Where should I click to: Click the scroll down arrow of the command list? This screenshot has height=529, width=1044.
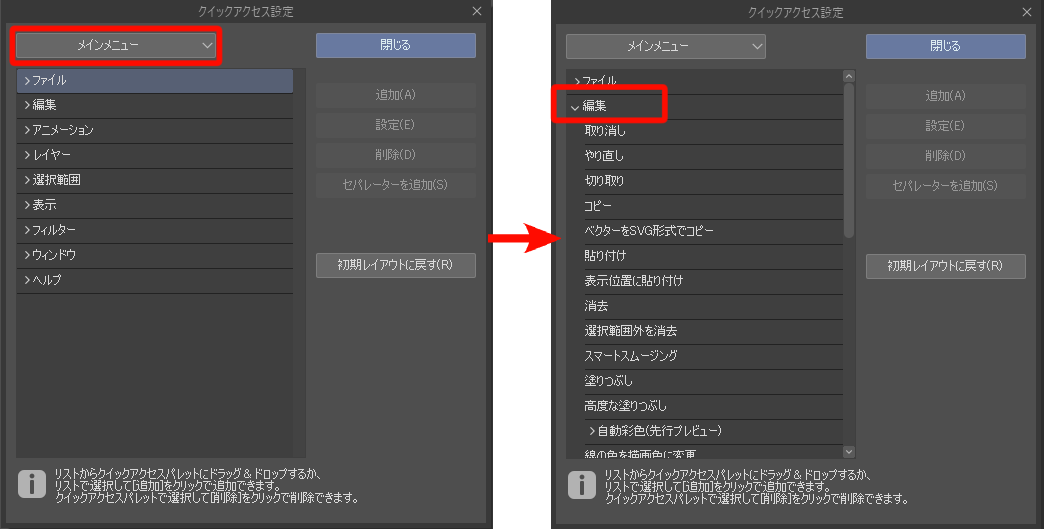coord(849,452)
